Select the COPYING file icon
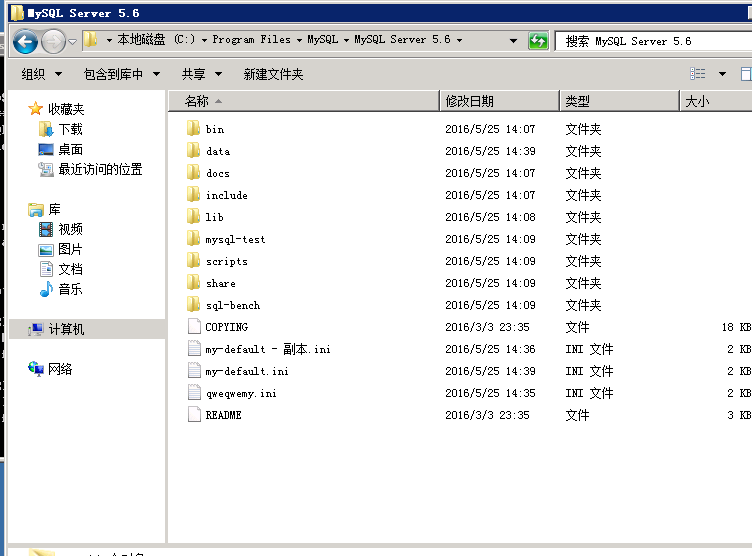Viewport: 752px width, 556px height. coord(194,327)
